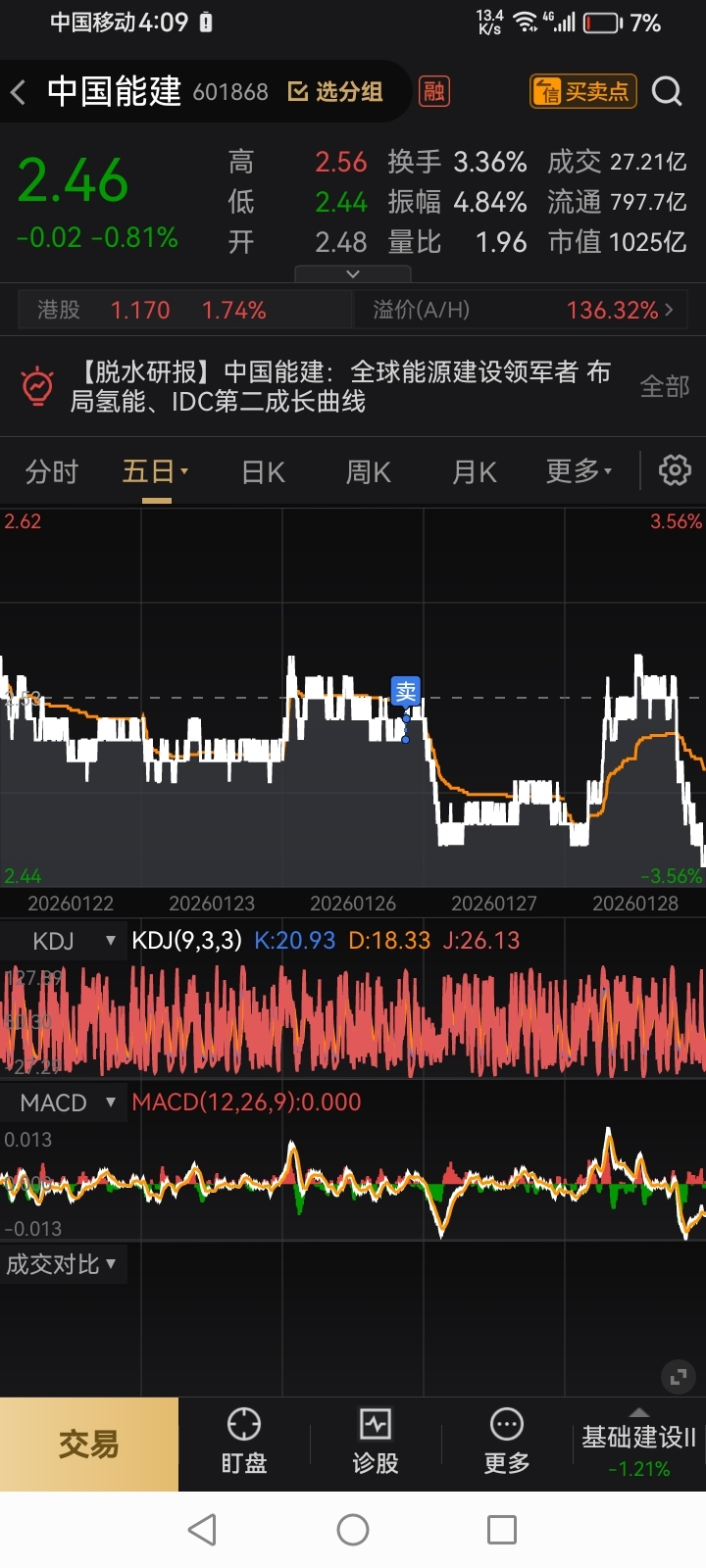Tap Android home navigation button
Image resolution: width=706 pixels, height=1568 pixels.
pyautogui.click(x=353, y=1530)
